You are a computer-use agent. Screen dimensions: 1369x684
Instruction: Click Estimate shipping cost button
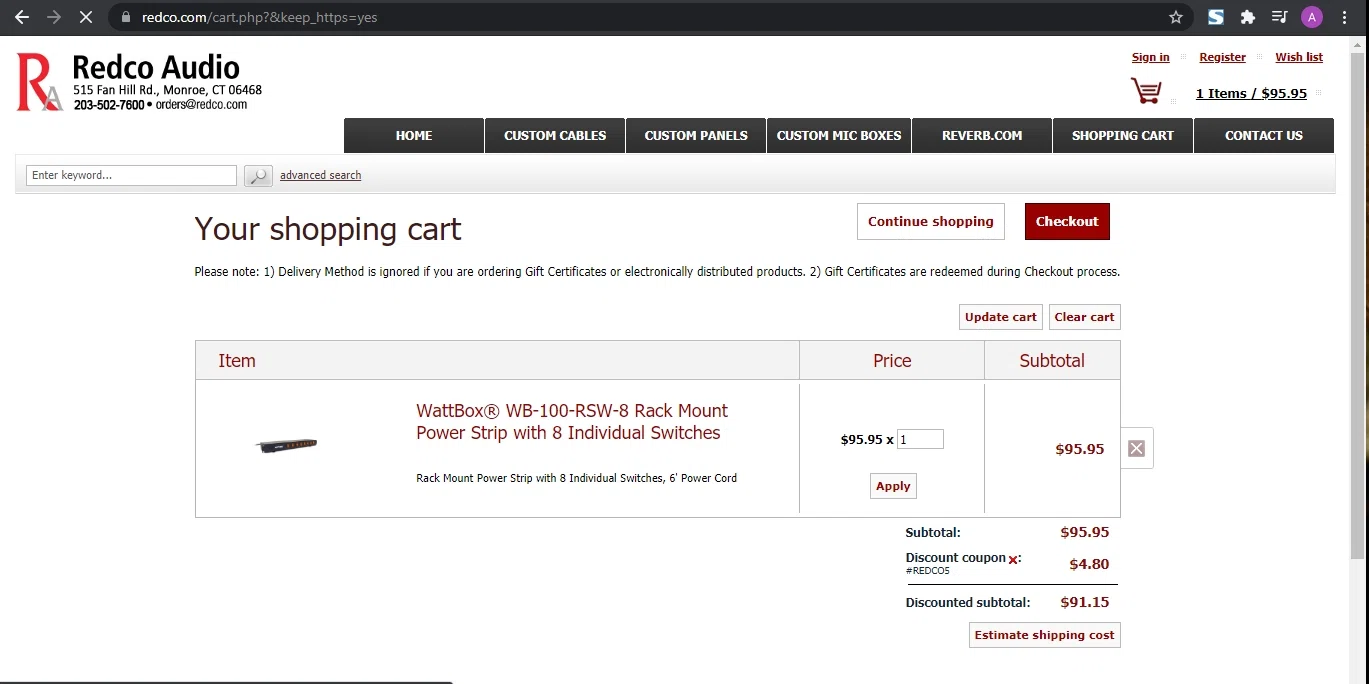point(1044,635)
